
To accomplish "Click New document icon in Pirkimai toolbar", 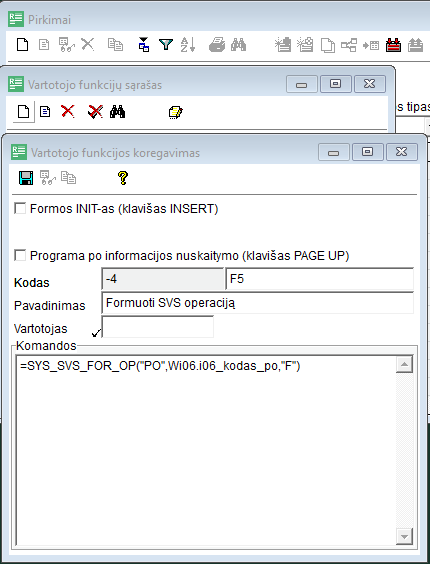I will (x=23, y=45).
